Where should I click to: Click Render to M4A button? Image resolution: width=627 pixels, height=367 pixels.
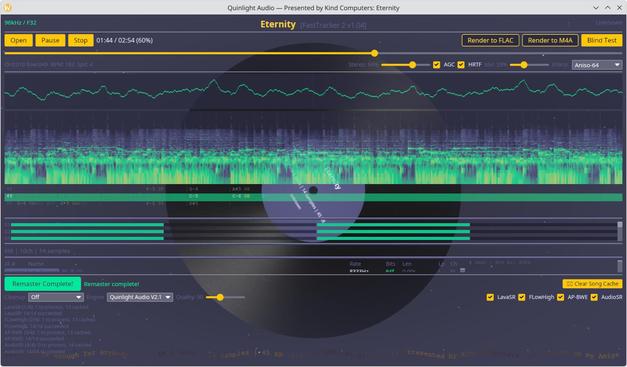550,40
